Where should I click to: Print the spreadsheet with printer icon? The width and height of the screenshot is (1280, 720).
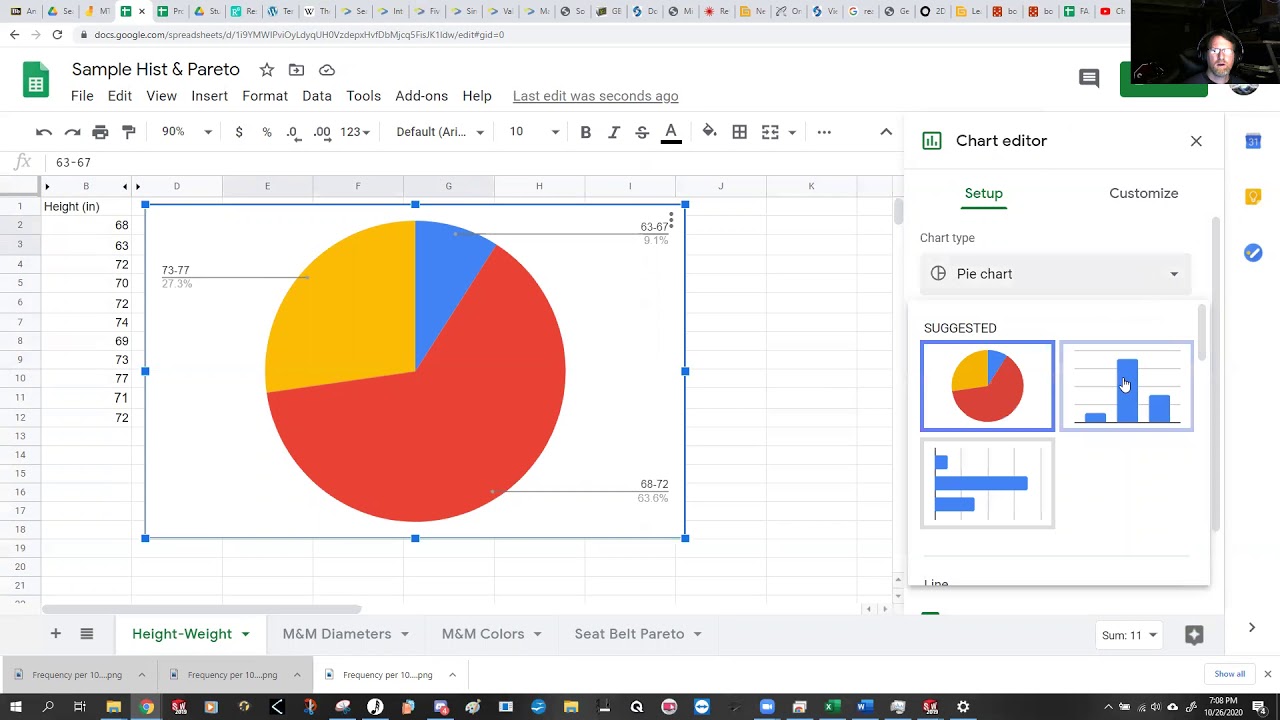pyautogui.click(x=100, y=132)
